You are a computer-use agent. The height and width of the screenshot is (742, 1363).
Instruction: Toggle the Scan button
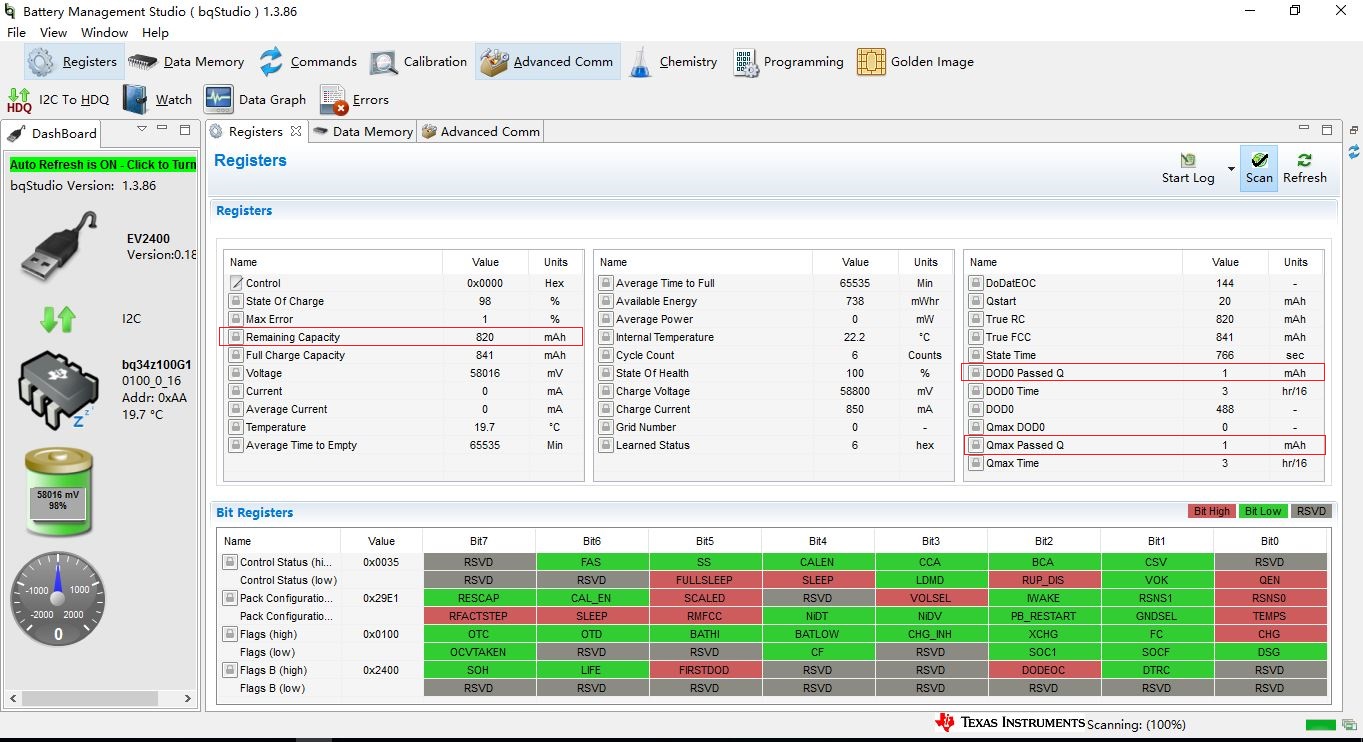(1259, 168)
